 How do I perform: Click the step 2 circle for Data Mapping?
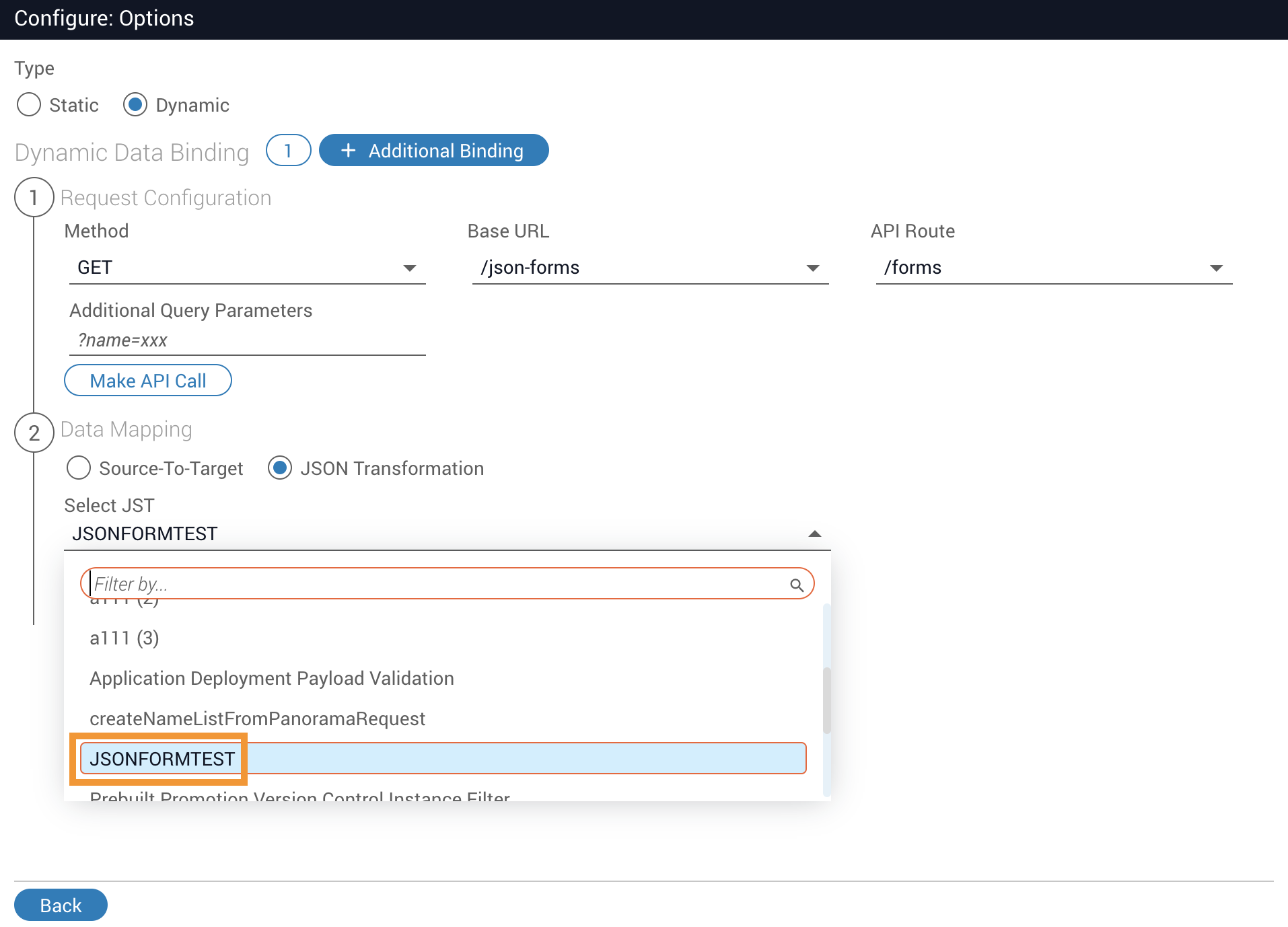(34, 433)
